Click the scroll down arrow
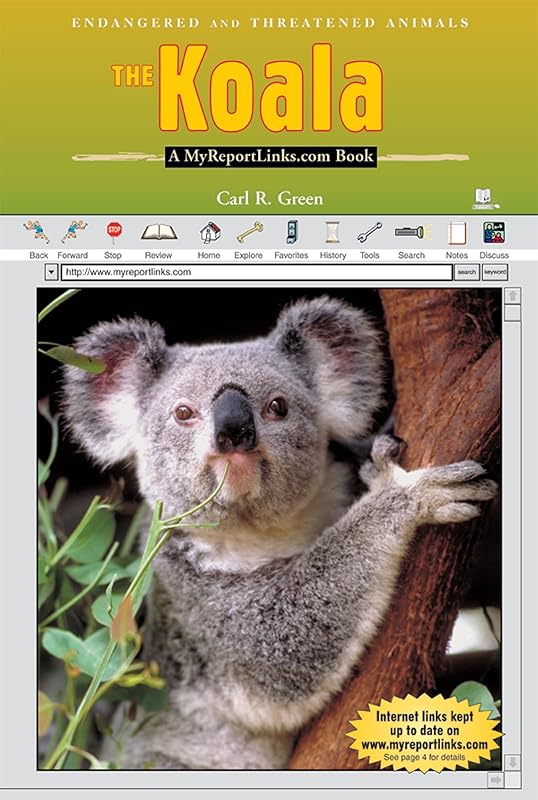This screenshot has height=800, width=538. [x=512, y=762]
